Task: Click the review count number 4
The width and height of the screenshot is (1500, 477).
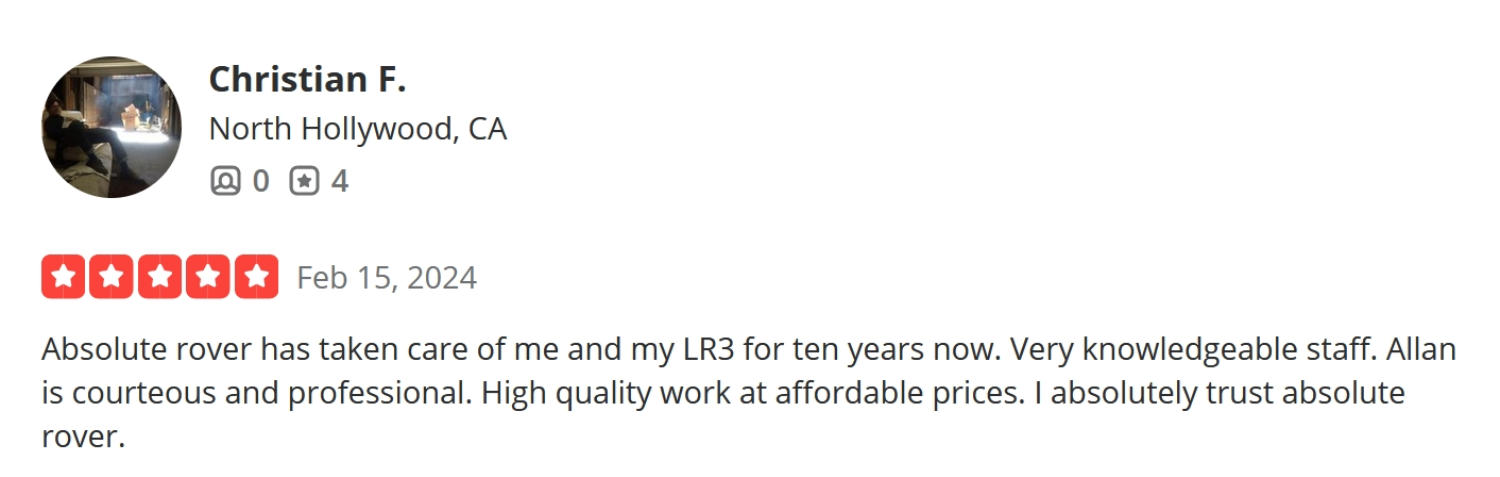Action: tap(339, 181)
